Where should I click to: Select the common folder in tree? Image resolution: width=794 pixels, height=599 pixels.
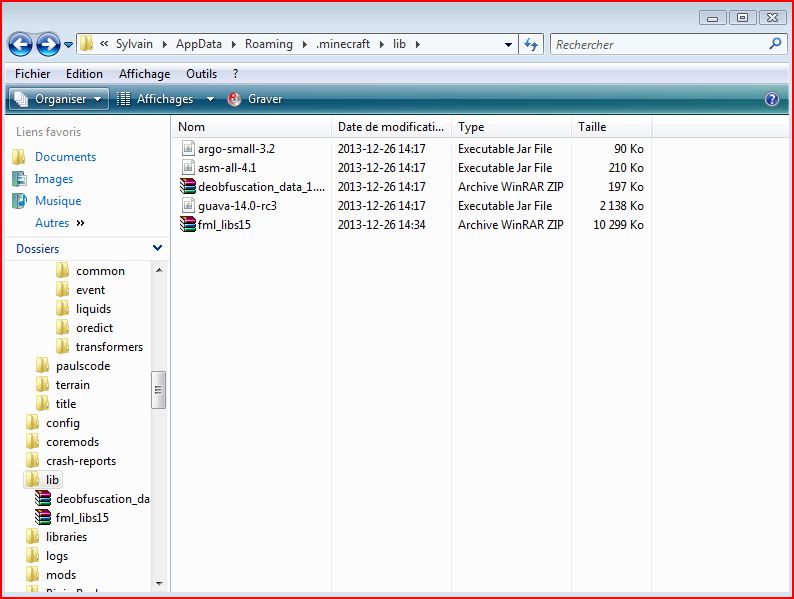(100, 271)
